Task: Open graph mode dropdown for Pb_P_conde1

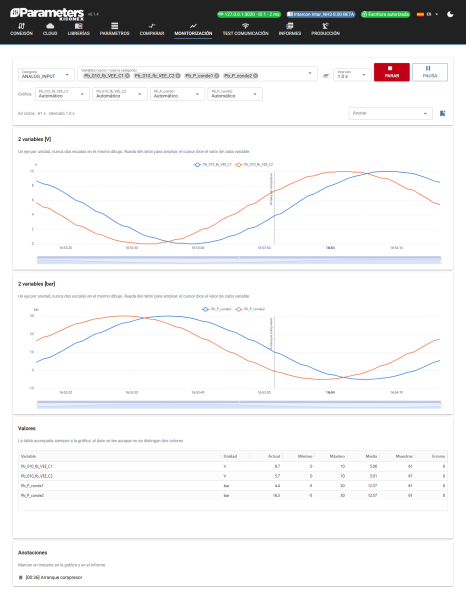Action: (x=177, y=94)
